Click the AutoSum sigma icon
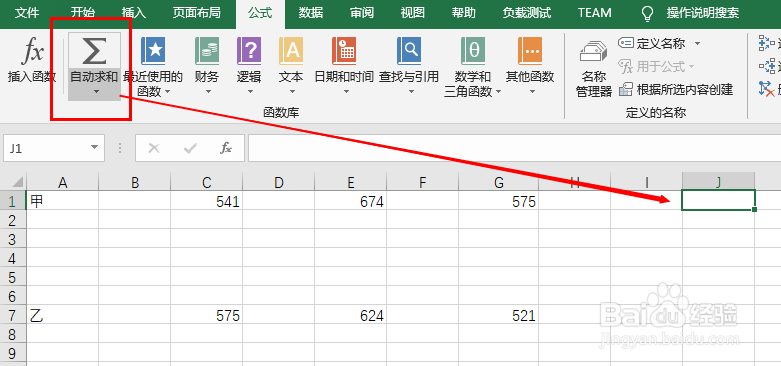The image size is (781, 366). pyautogui.click(x=94, y=50)
